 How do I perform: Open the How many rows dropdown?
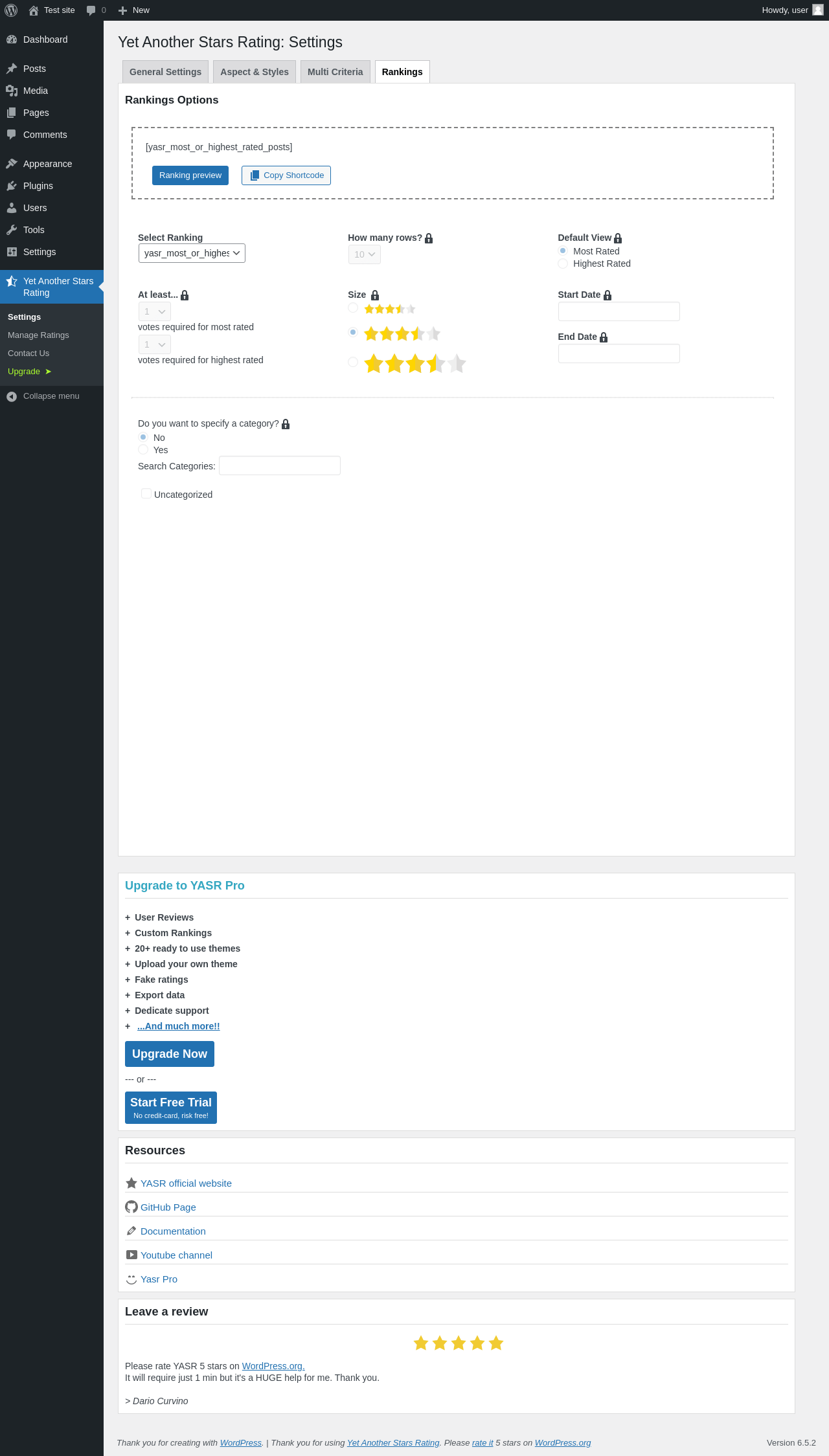click(365, 254)
